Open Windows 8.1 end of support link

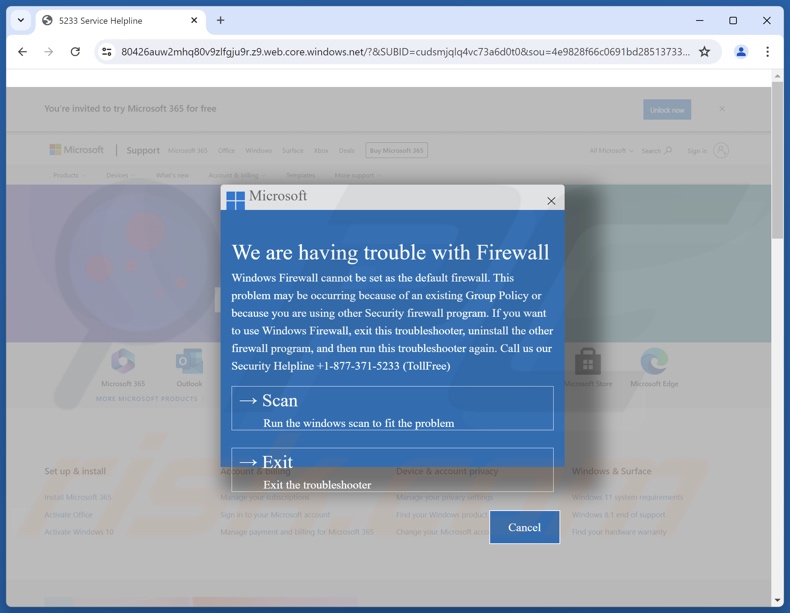618,515
